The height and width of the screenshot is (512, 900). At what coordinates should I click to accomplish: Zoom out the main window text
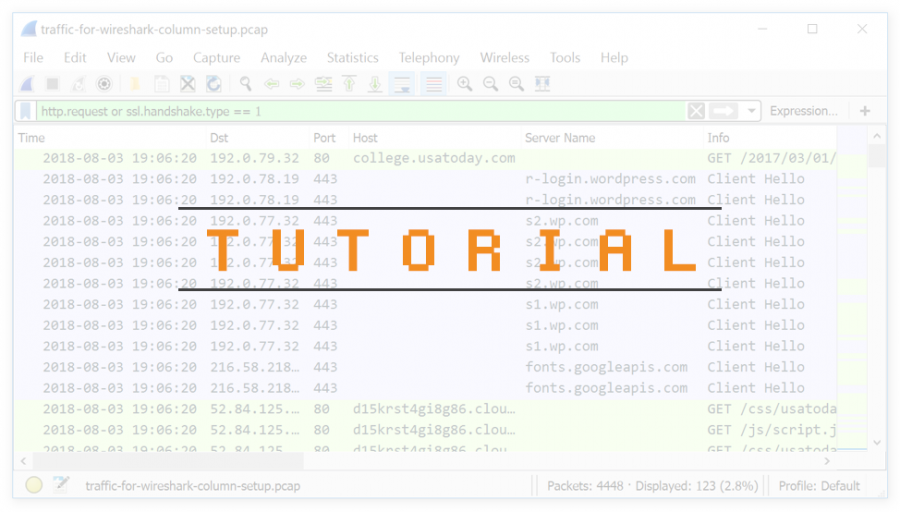(490, 84)
